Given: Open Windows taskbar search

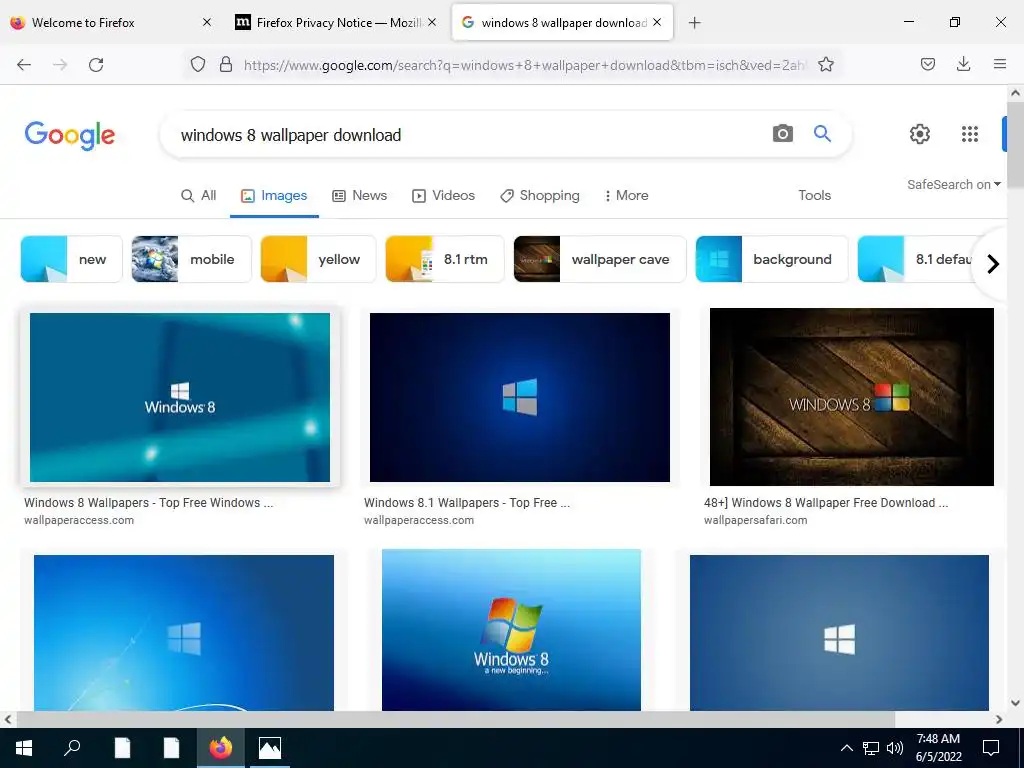Looking at the screenshot, I should (x=72, y=748).
